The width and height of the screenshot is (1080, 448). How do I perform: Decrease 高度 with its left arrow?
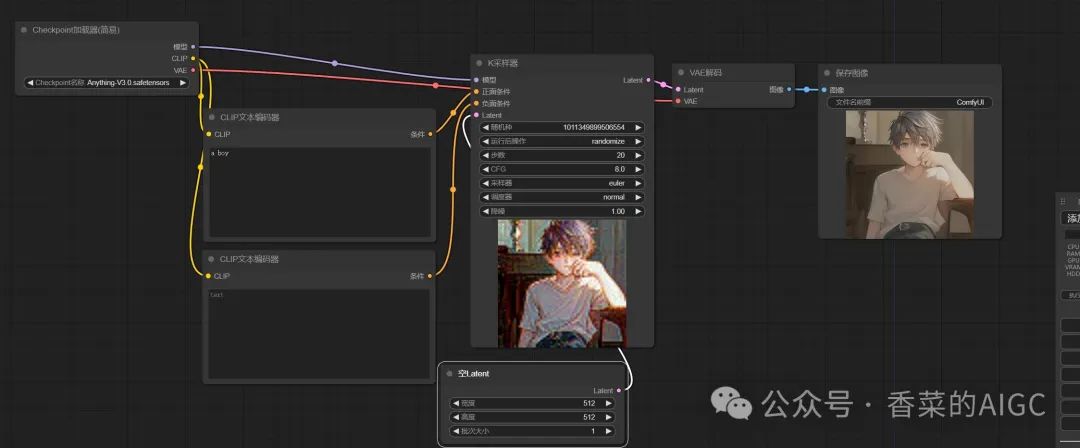tap(455, 417)
